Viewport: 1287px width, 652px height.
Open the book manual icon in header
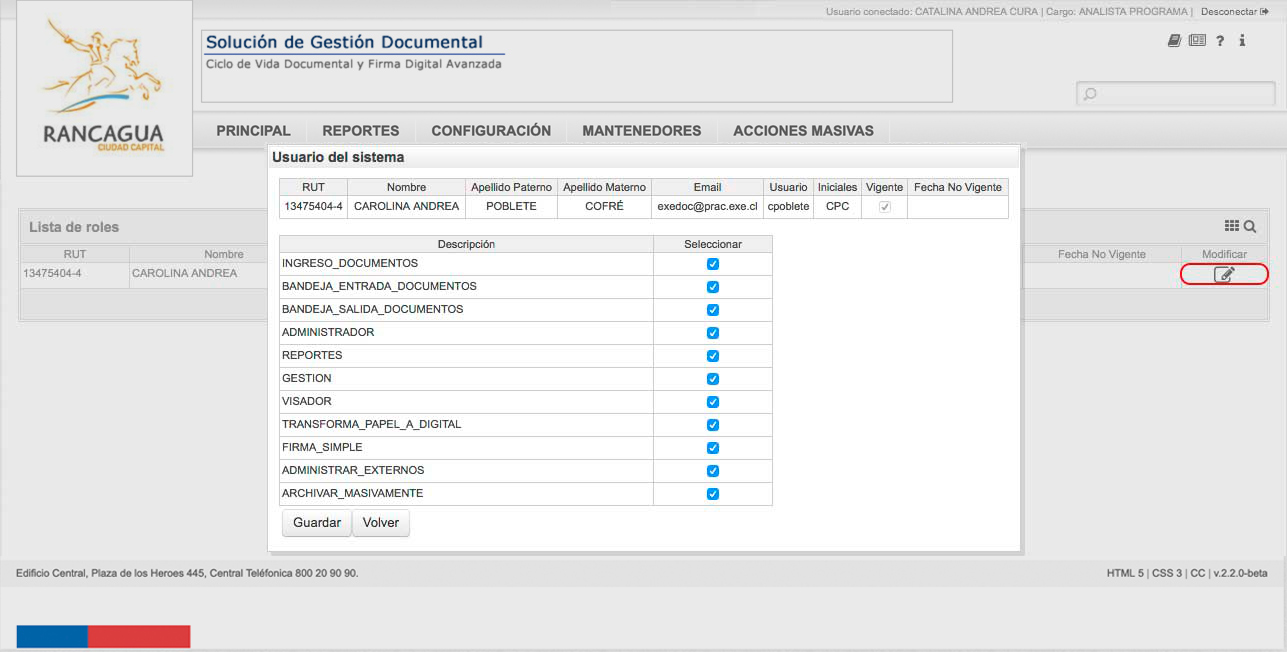click(1175, 41)
